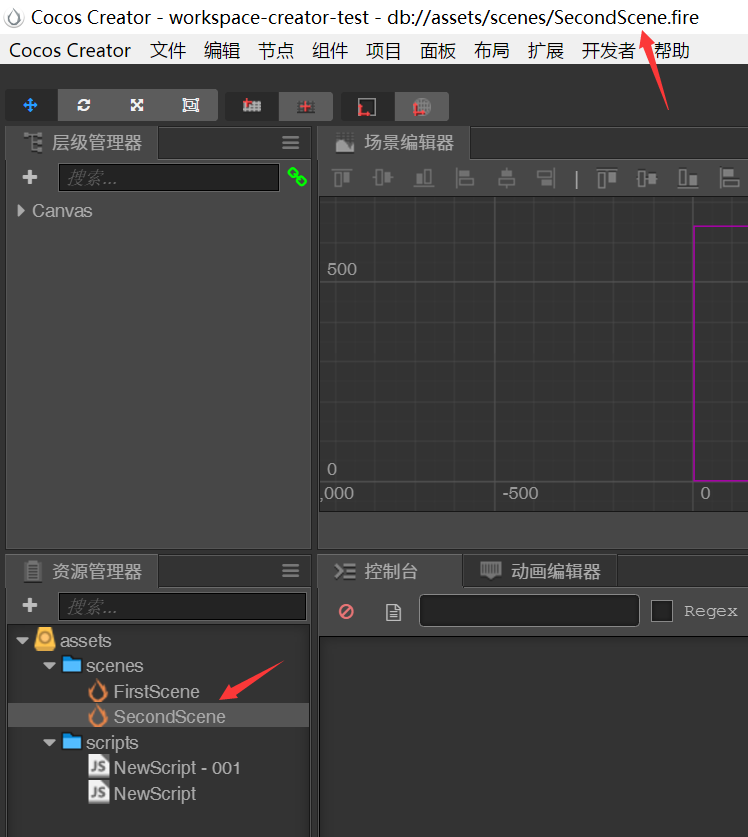Click the align horizontal center icon
The image size is (748, 837).
click(x=506, y=178)
